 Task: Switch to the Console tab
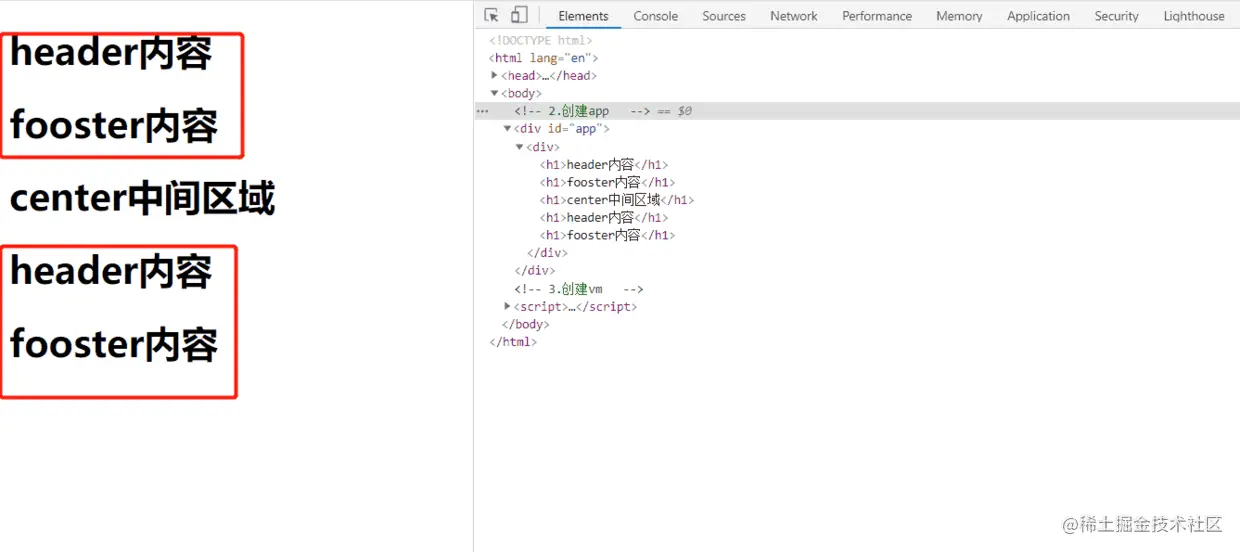(x=655, y=16)
